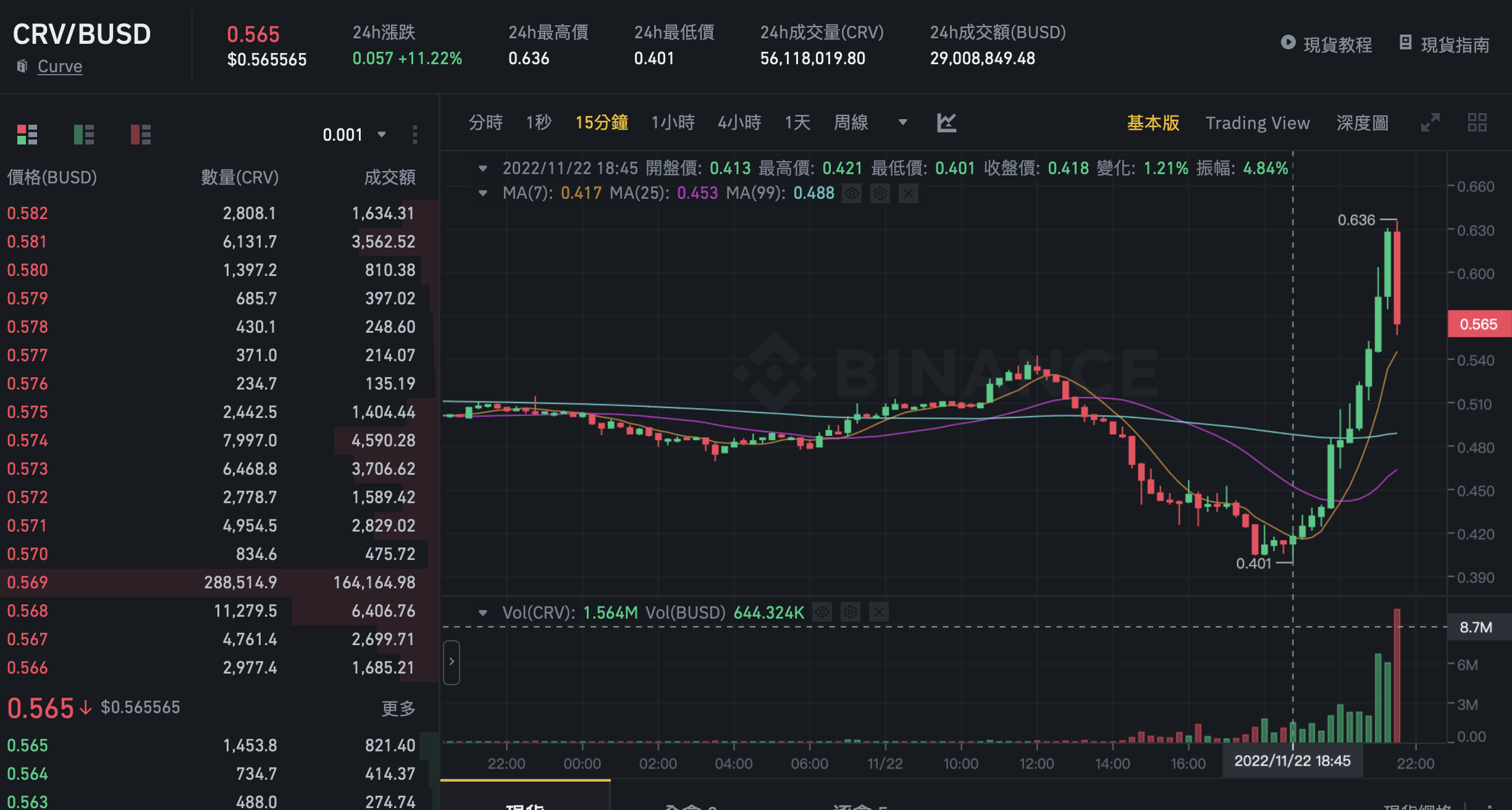Image resolution: width=1512 pixels, height=810 pixels.
Task: Open the Curve token link
Action: point(59,66)
